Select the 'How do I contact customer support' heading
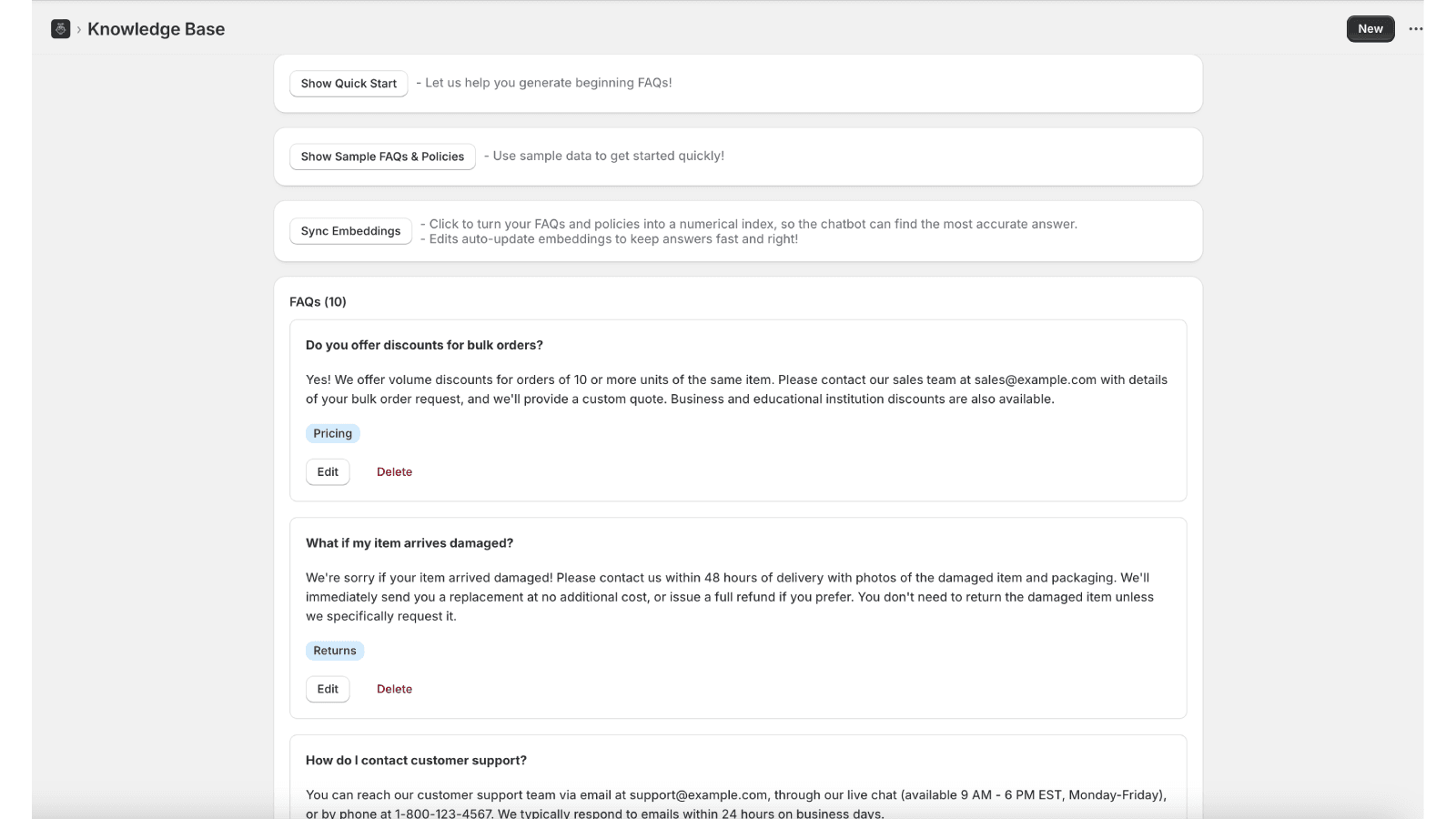 [416, 760]
